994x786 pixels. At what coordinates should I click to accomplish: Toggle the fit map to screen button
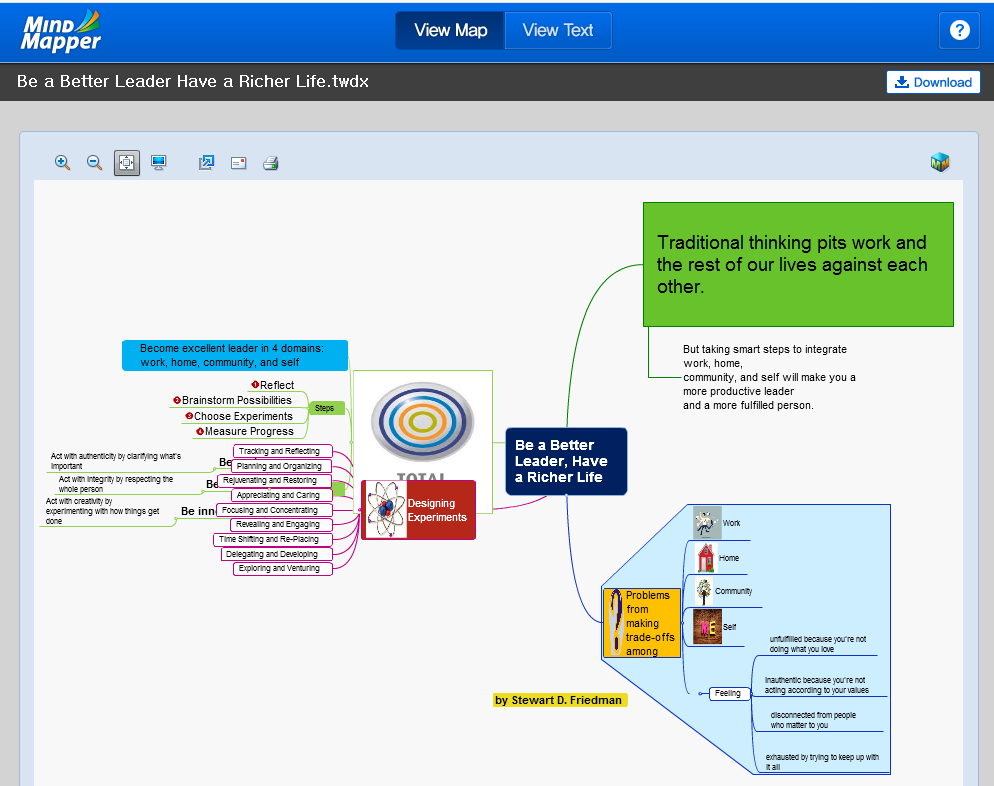click(127, 162)
